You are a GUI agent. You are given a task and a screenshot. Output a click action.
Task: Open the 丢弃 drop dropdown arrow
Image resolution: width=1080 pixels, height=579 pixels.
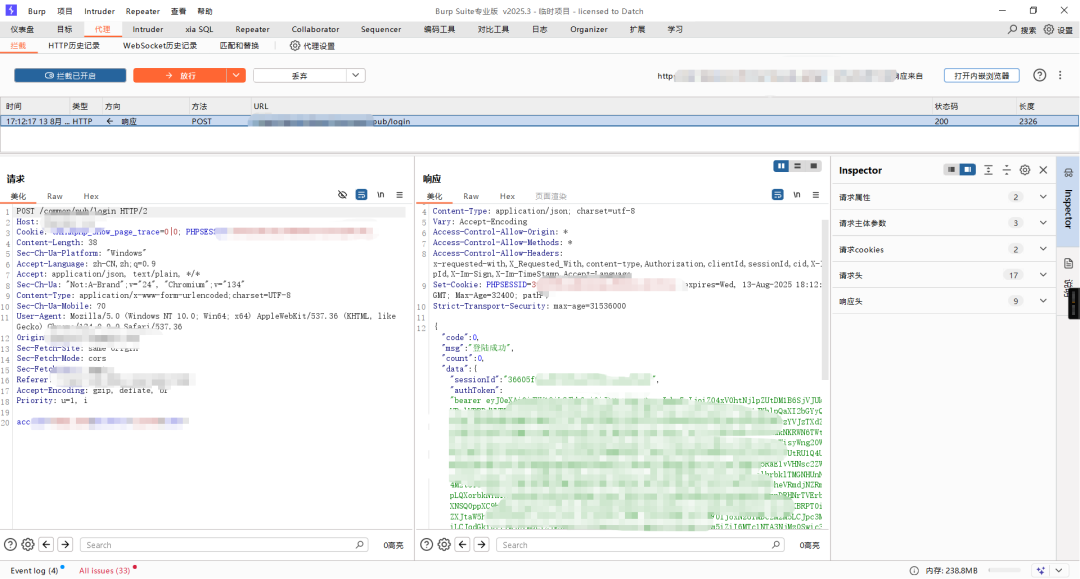[x=356, y=76]
